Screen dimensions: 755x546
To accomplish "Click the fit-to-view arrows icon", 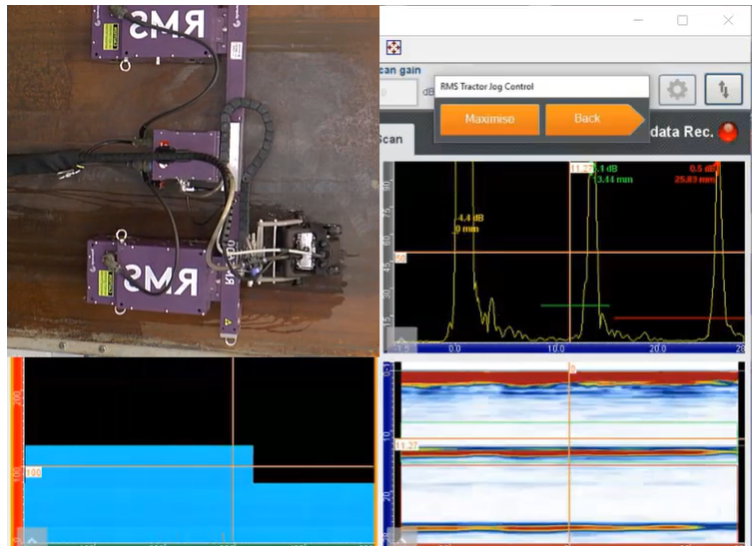I will (393, 48).
